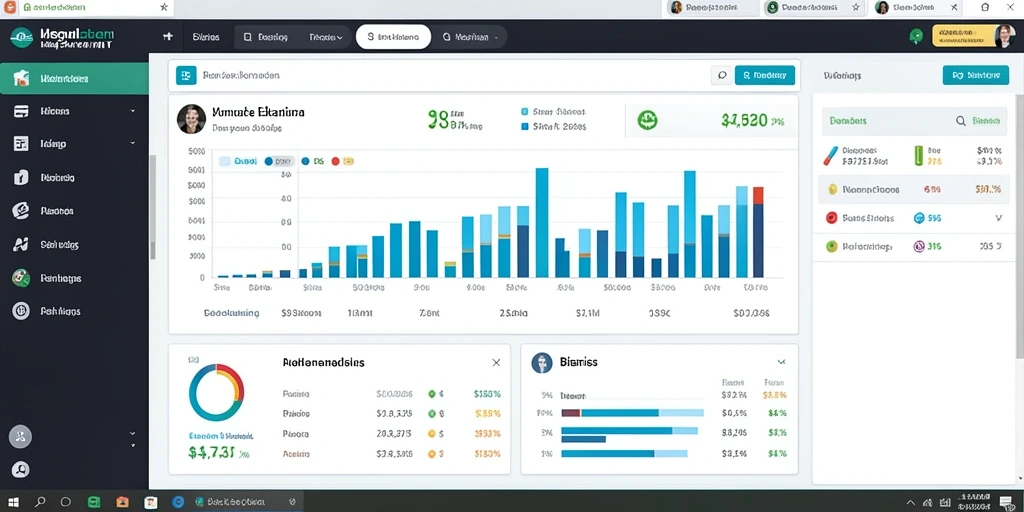The width and height of the screenshot is (1024, 512).
Task: Click the donut chart's red segment
Action: [236, 381]
